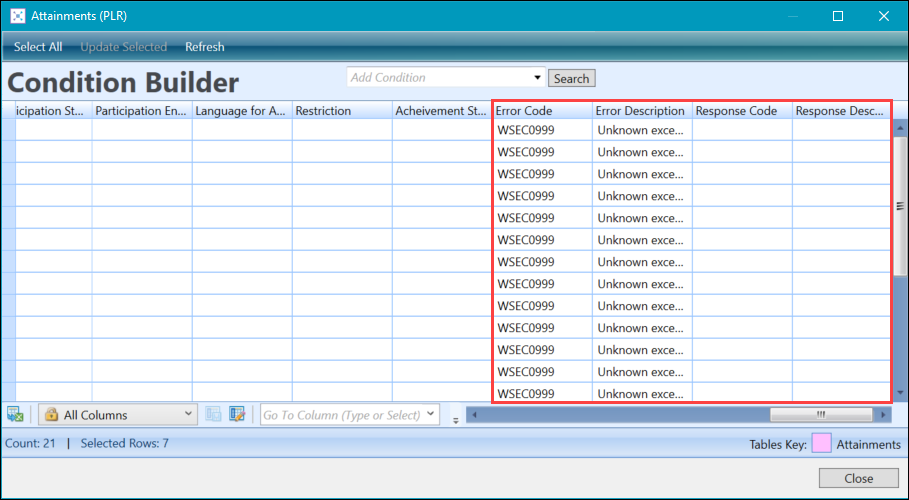Click the partially hidden icipation St... header
This screenshot has width=909, height=500.
(x=53, y=111)
